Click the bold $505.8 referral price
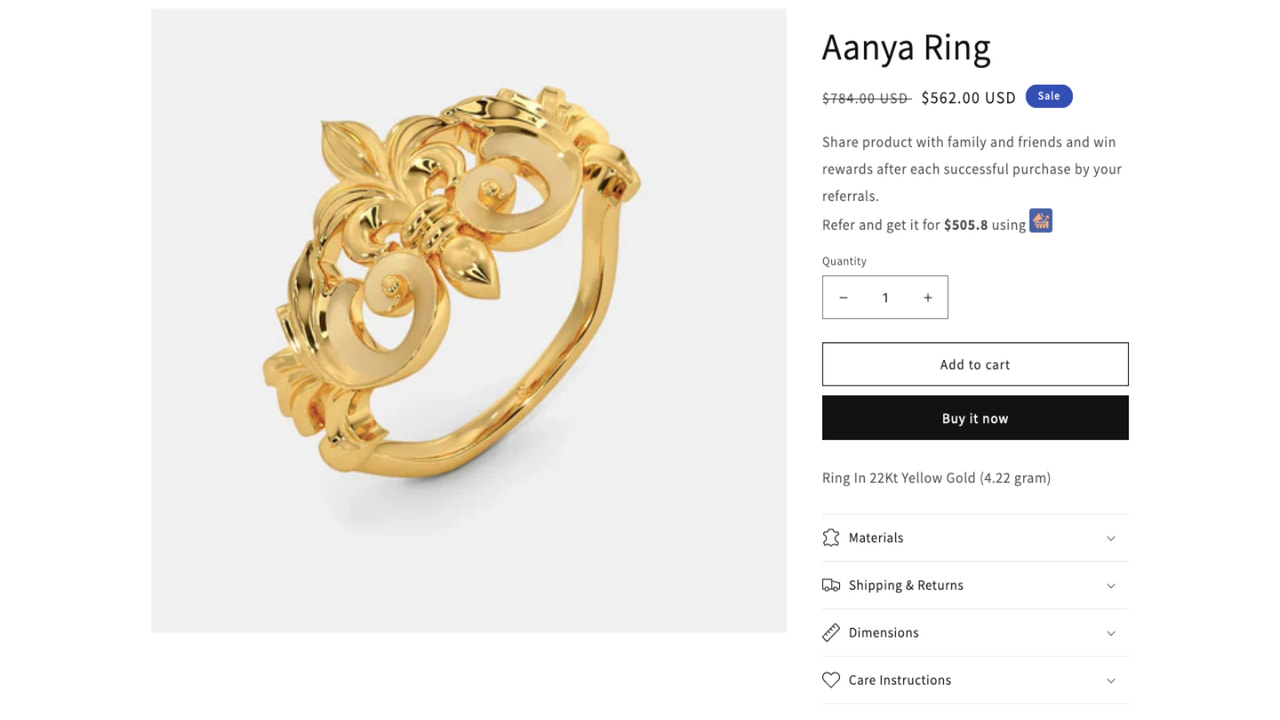The height and width of the screenshot is (720, 1280). pos(965,225)
